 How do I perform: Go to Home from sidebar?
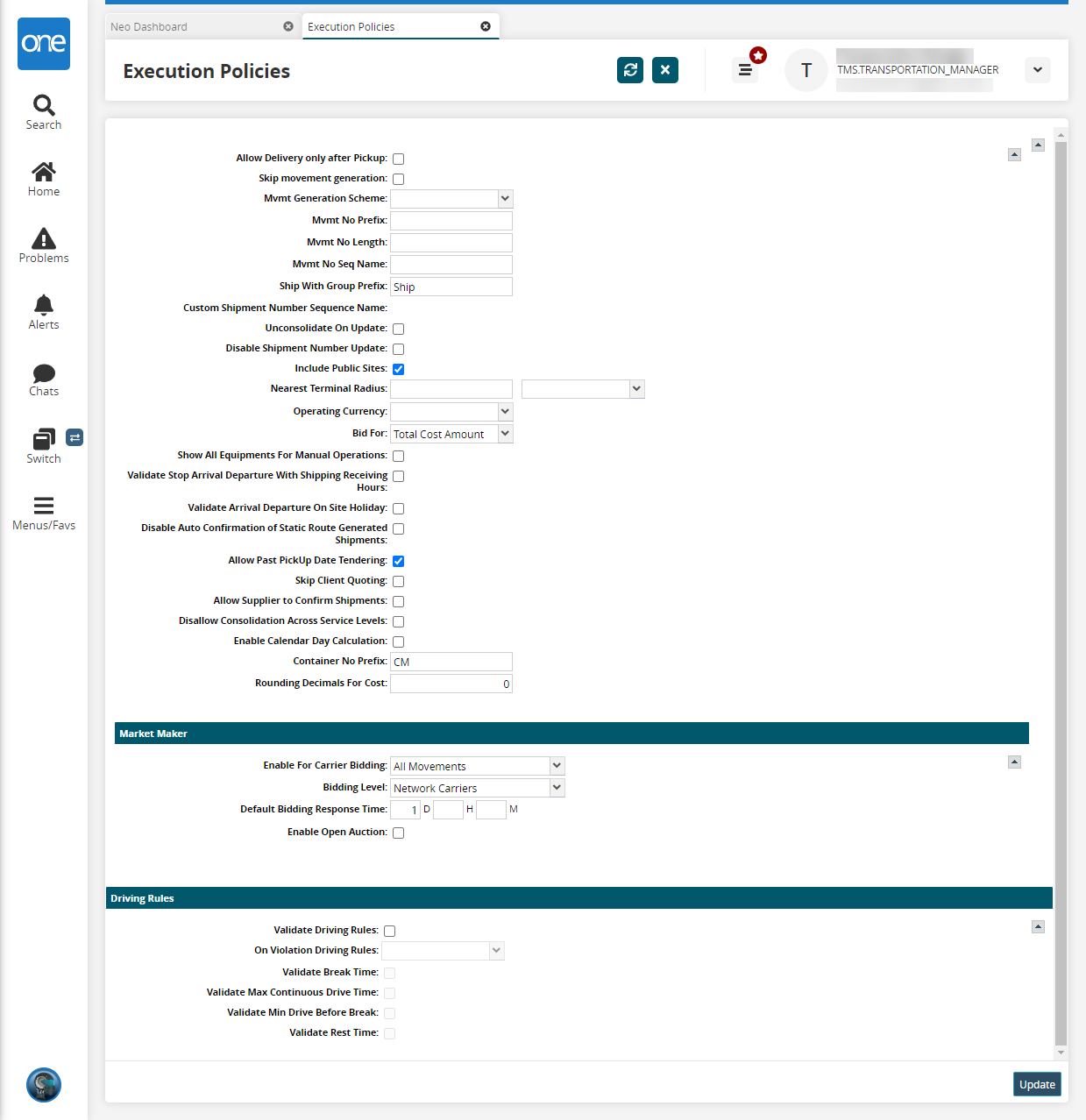coord(44,179)
